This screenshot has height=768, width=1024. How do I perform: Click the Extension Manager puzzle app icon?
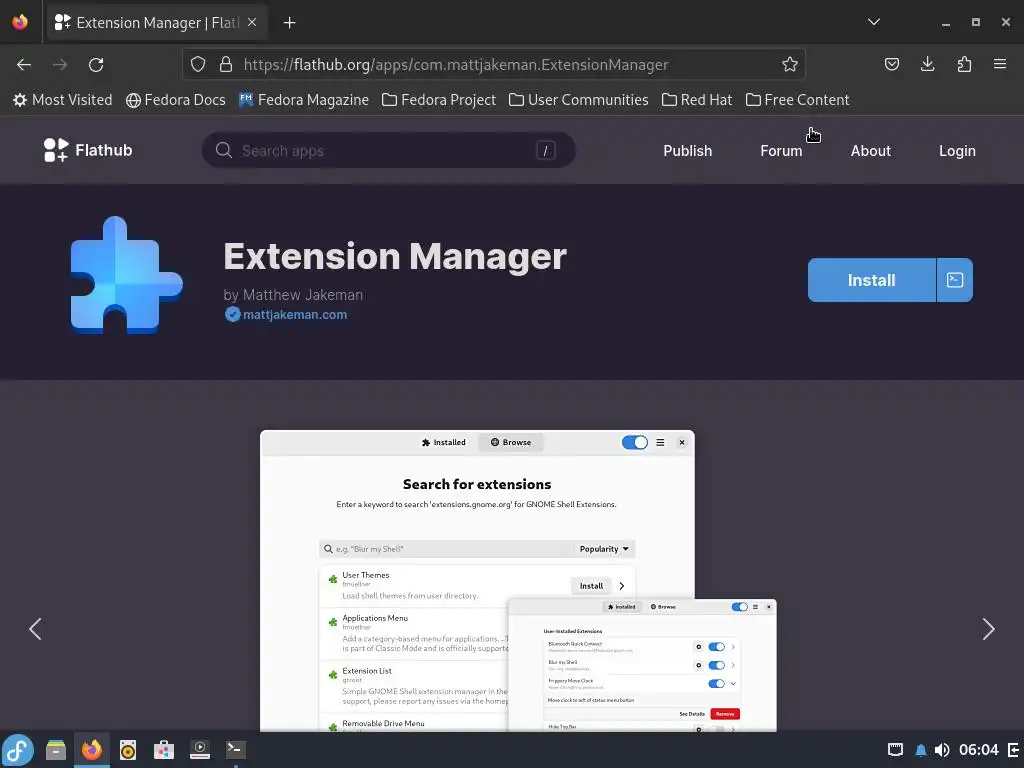[x=127, y=275]
